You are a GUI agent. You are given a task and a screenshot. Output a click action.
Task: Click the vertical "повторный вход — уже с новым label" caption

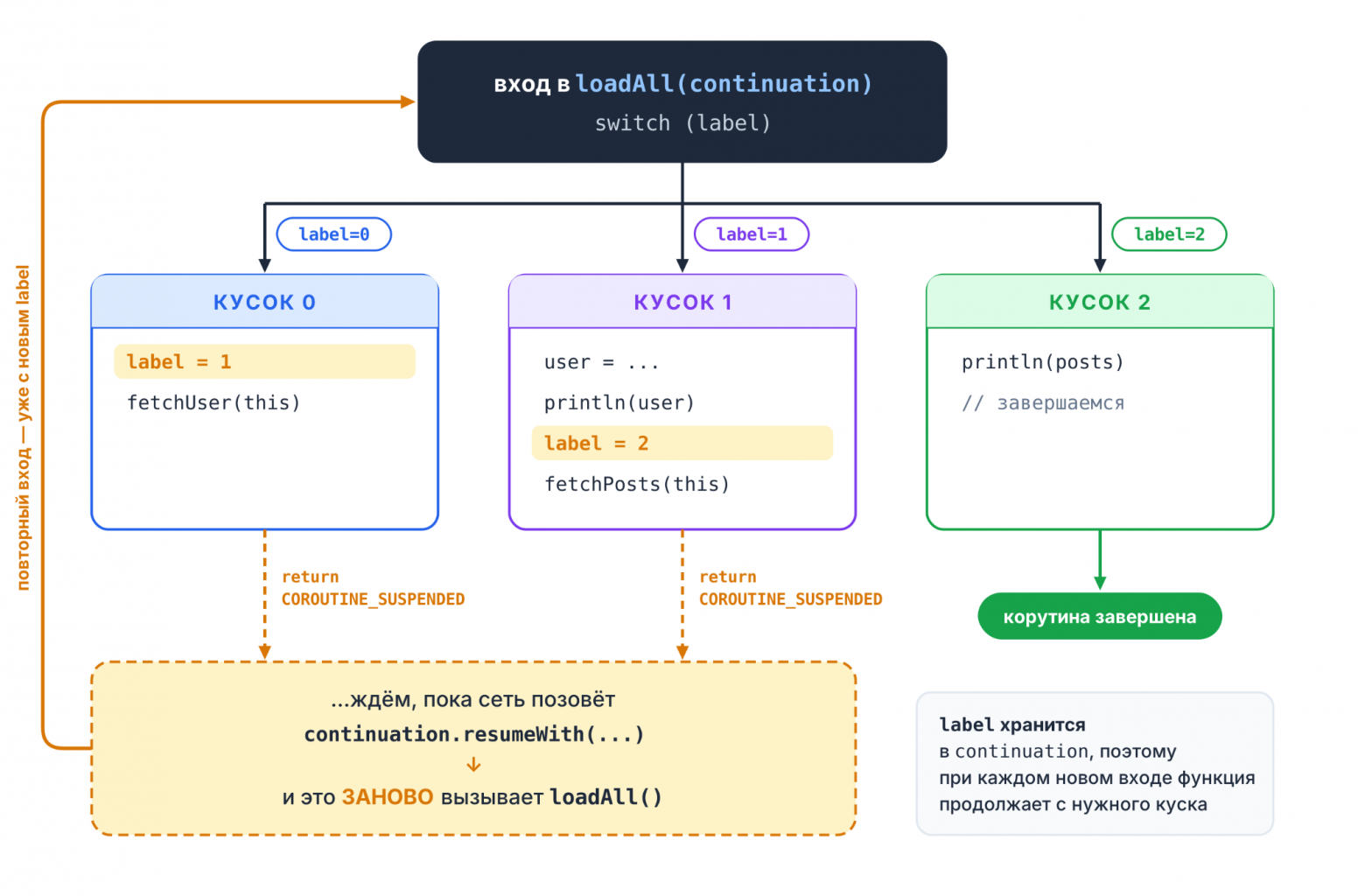tap(24, 428)
